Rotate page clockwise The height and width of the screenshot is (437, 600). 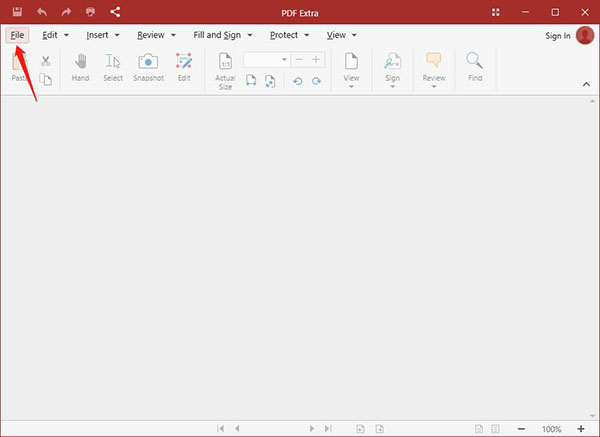pos(316,81)
